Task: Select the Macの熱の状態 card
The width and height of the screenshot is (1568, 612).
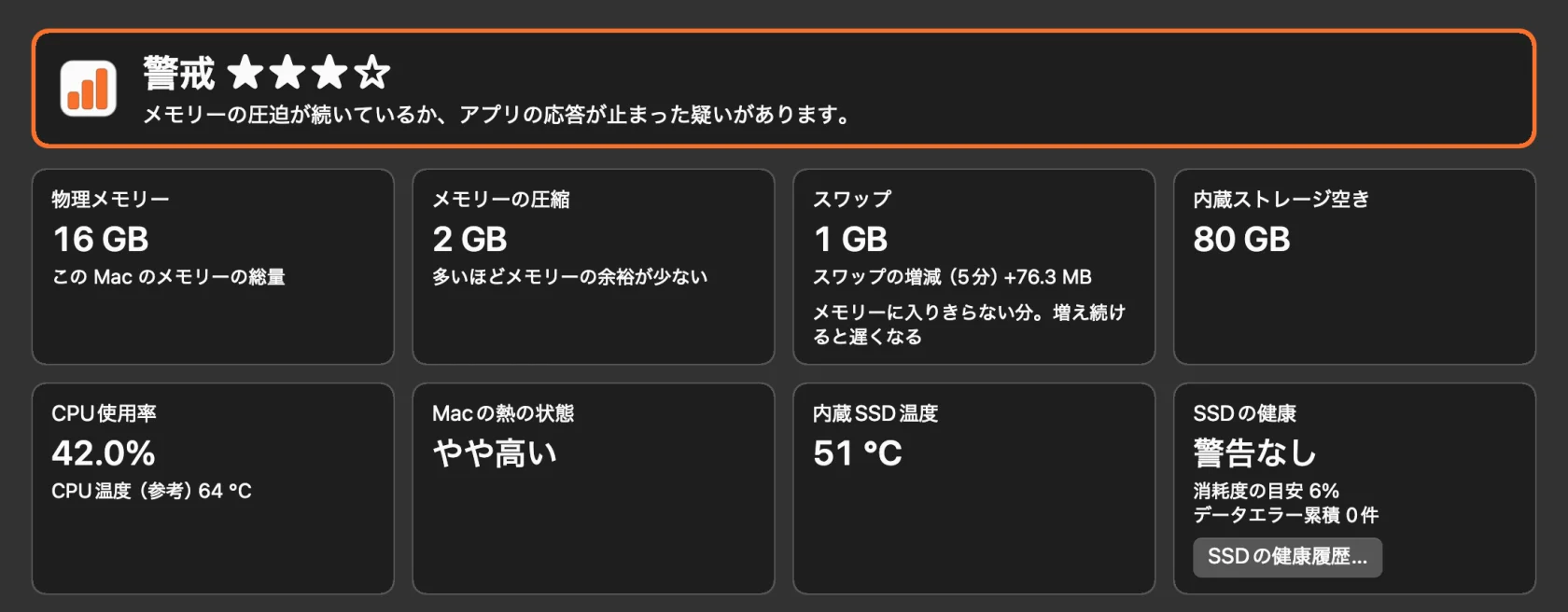Action: [594, 489]
